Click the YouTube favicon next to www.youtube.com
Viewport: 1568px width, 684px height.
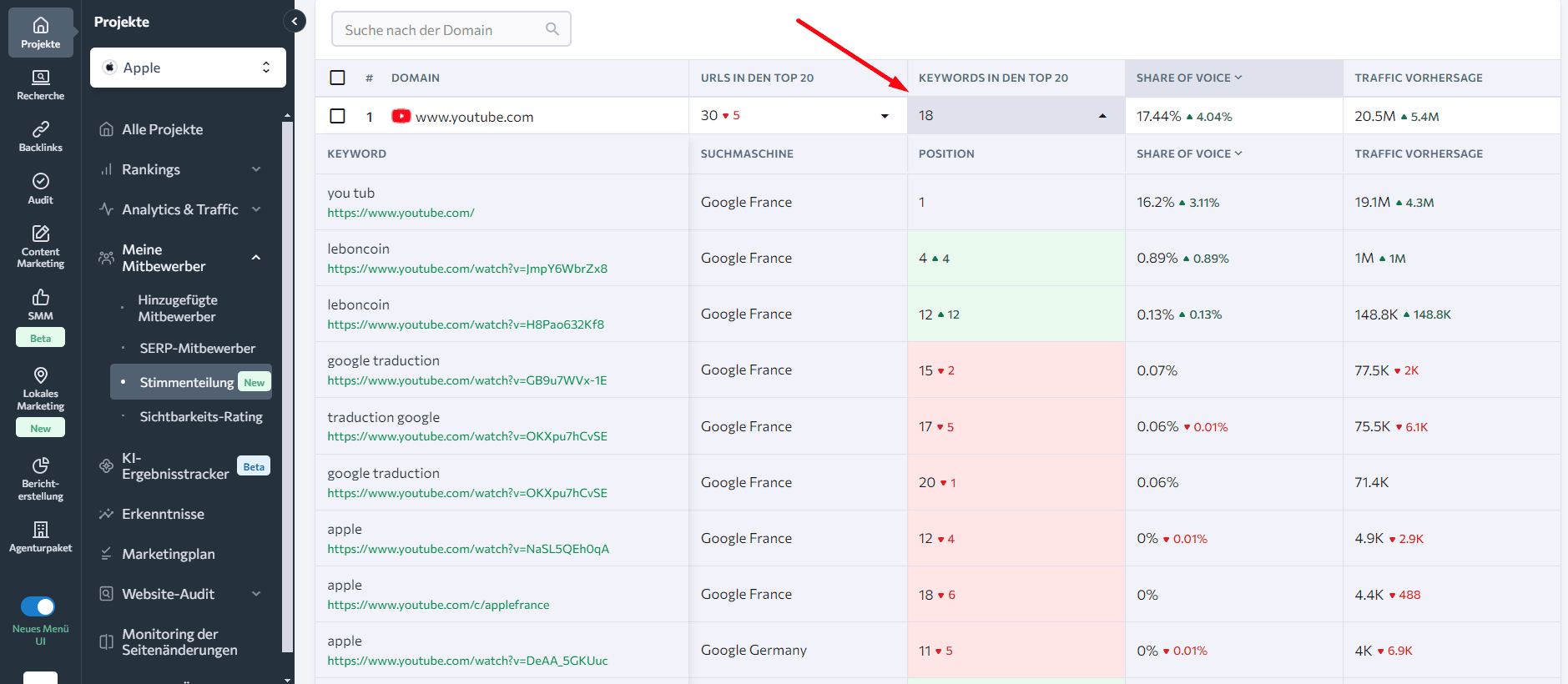click(x=401, y=116)
